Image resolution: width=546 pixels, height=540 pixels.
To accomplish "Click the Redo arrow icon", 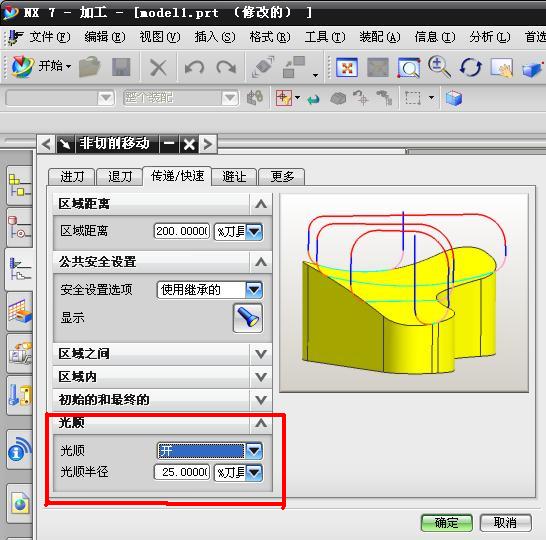I will tap(226, 67).
